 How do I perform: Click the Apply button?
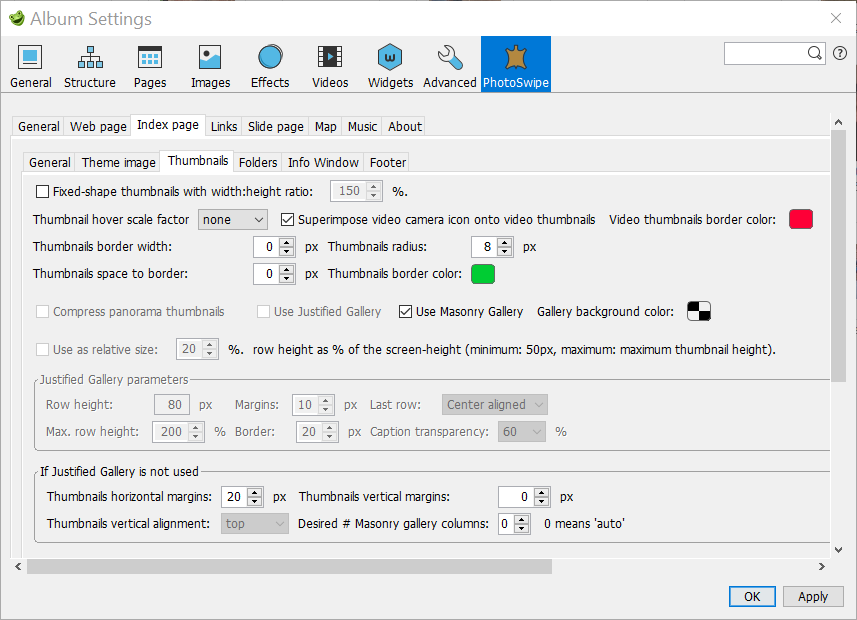812,596
